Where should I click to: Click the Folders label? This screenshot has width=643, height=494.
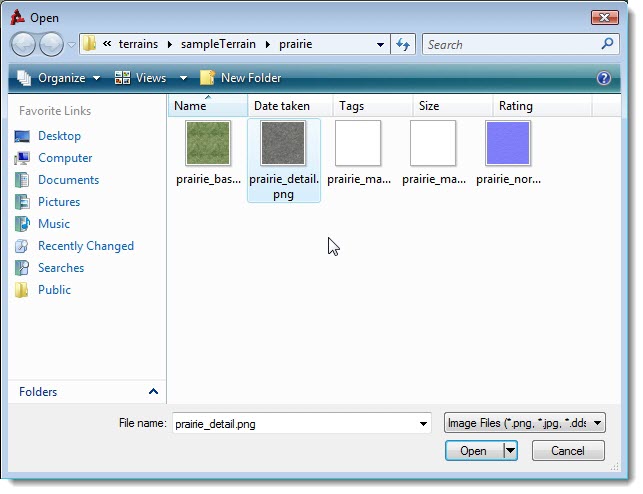(38, 392)
